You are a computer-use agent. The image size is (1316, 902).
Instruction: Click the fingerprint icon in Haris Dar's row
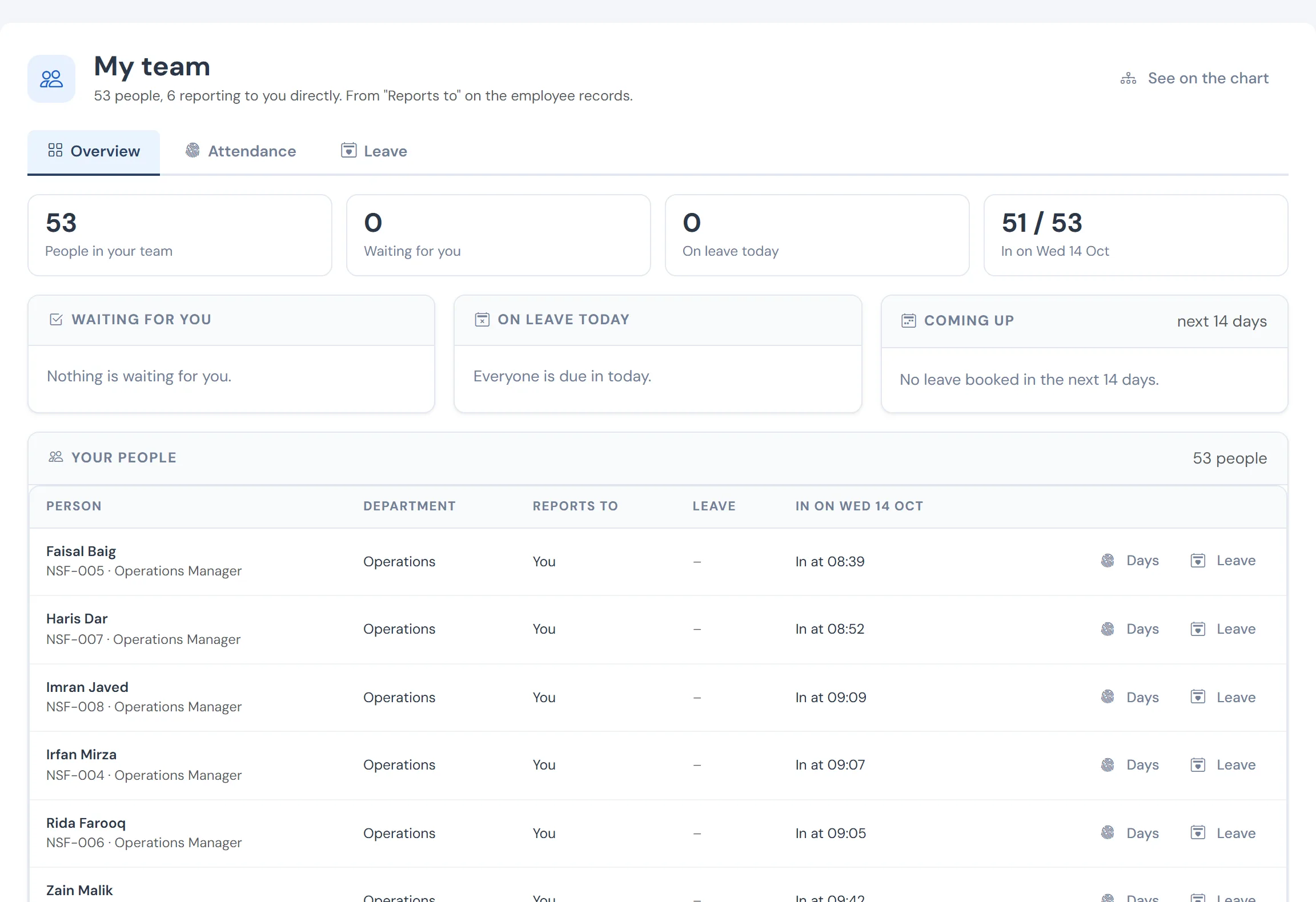(x=1108, y=629)
